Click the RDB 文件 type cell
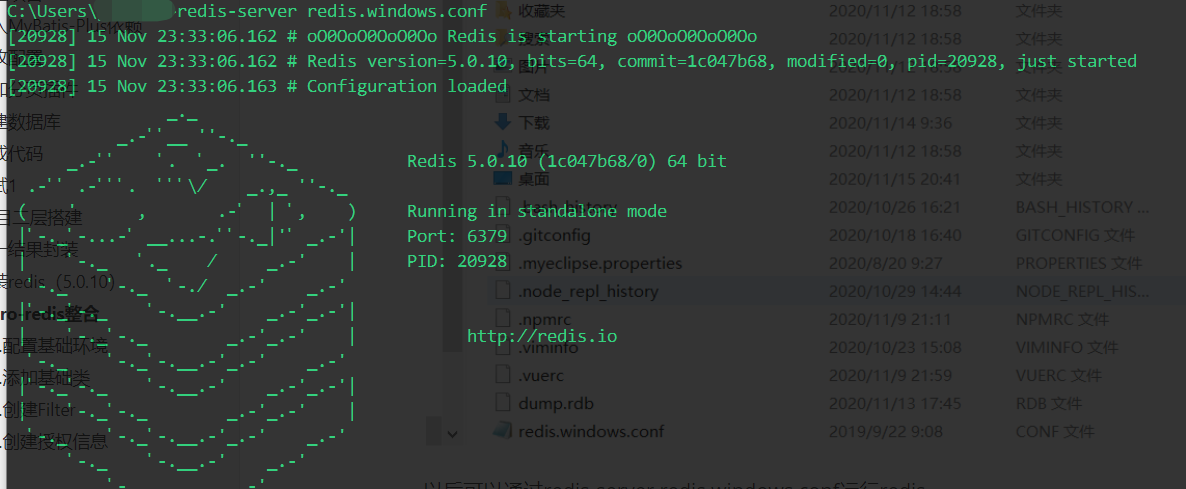Image resolution: width=1186 pixels, height=489 pixels. tap(1048, 403)
